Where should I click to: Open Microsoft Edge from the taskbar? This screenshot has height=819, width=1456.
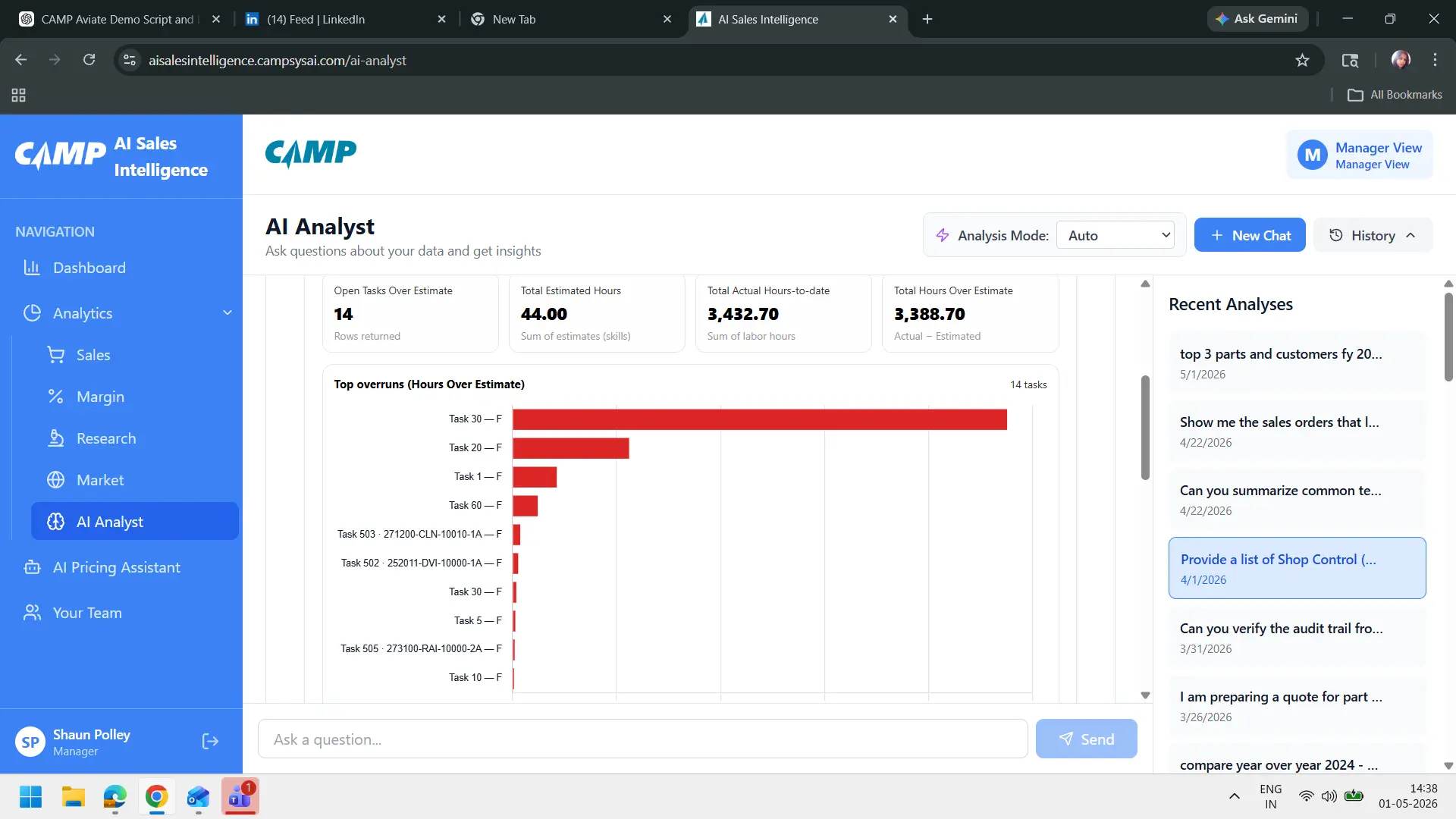(115, 797)
